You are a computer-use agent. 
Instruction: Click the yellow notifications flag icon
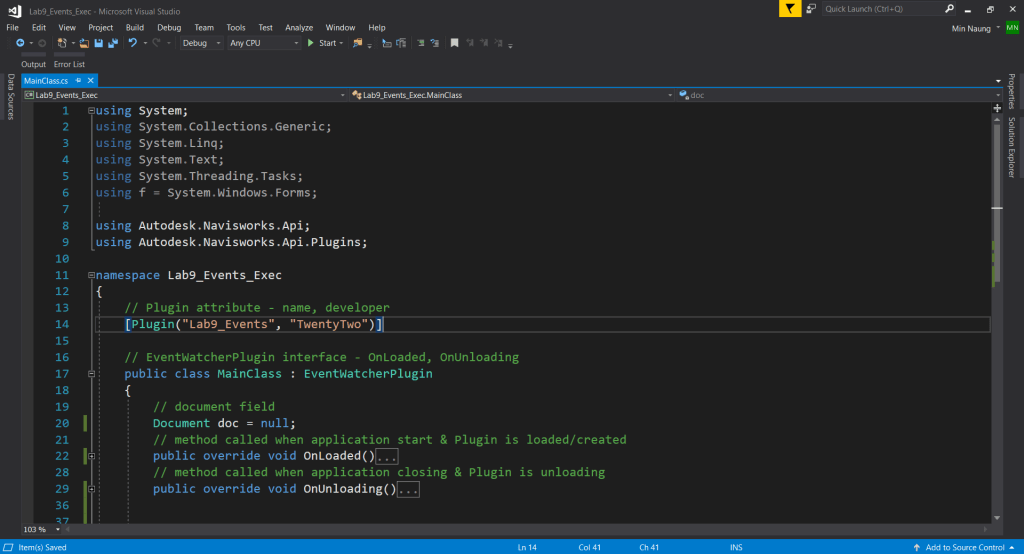coord(790,9)
